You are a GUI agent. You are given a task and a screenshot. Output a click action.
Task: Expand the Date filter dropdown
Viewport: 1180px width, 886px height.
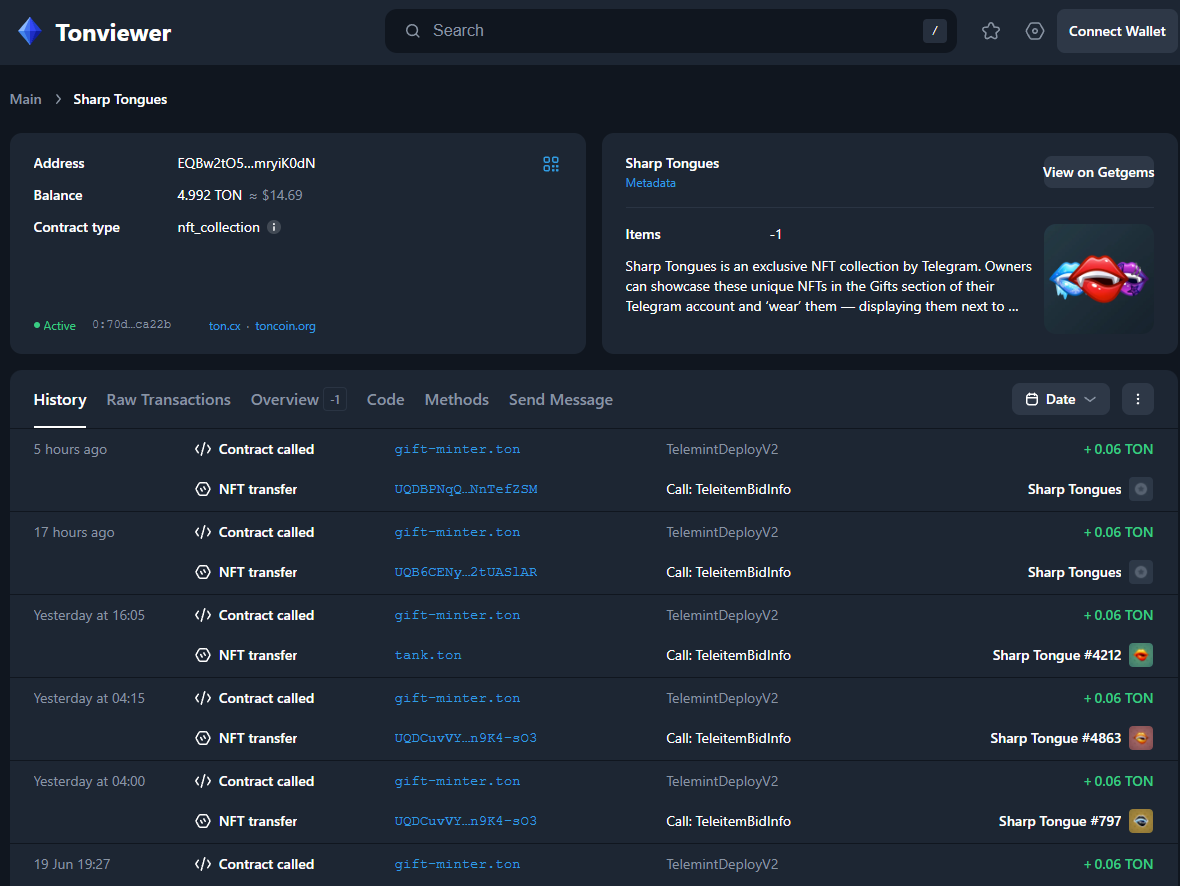click(1060, 399)
